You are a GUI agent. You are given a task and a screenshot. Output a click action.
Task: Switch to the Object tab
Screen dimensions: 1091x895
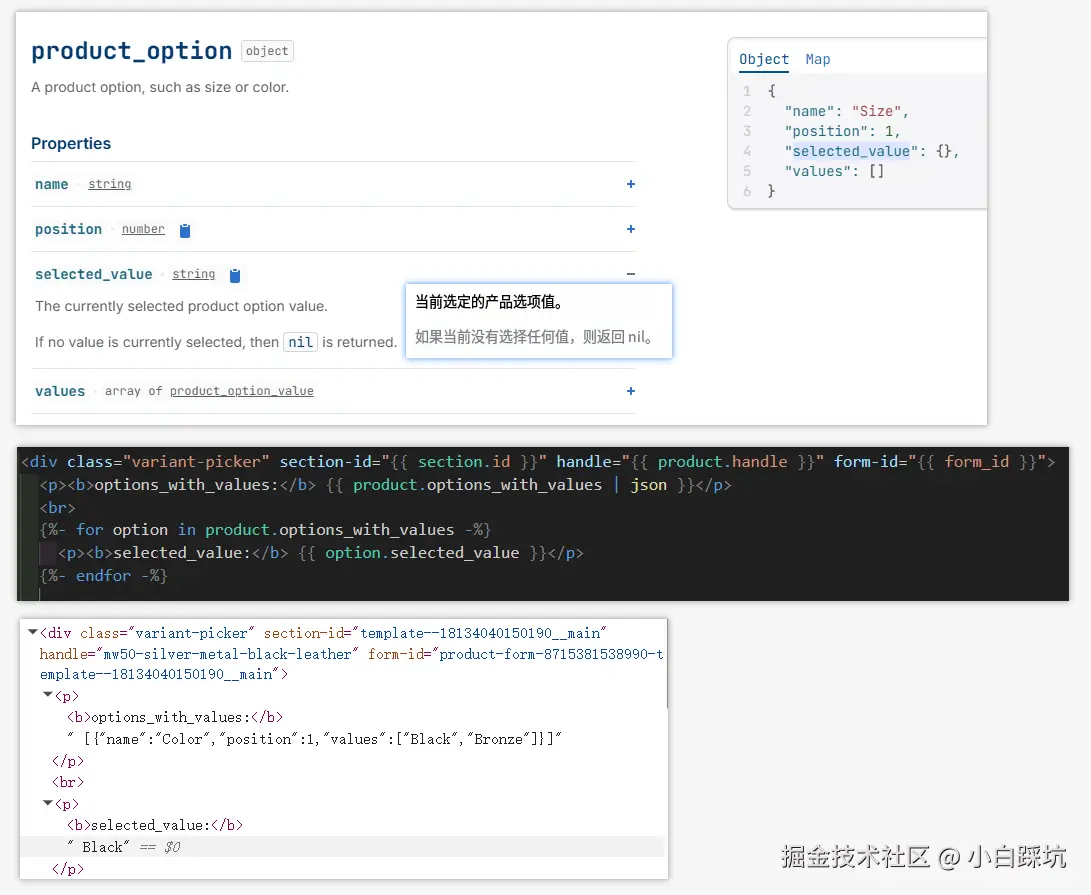pyautogui.click(x=763, y=60)
